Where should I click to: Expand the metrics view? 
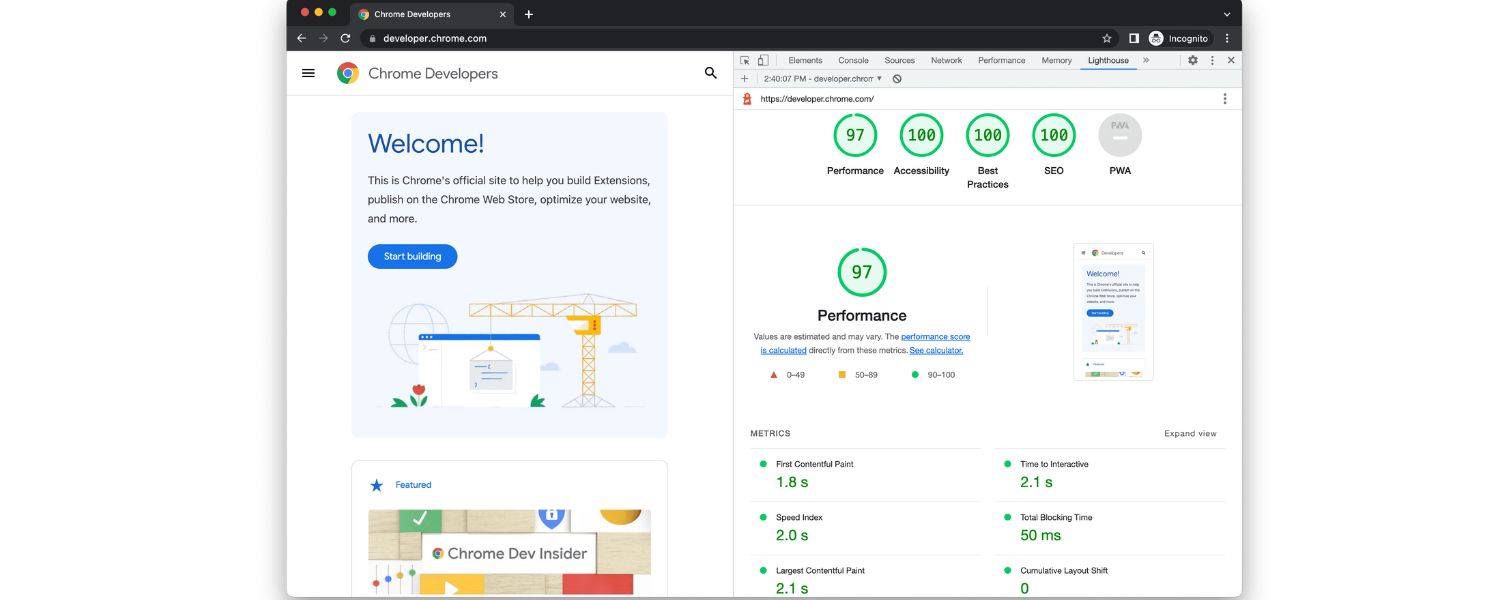tap(1190, 434)
